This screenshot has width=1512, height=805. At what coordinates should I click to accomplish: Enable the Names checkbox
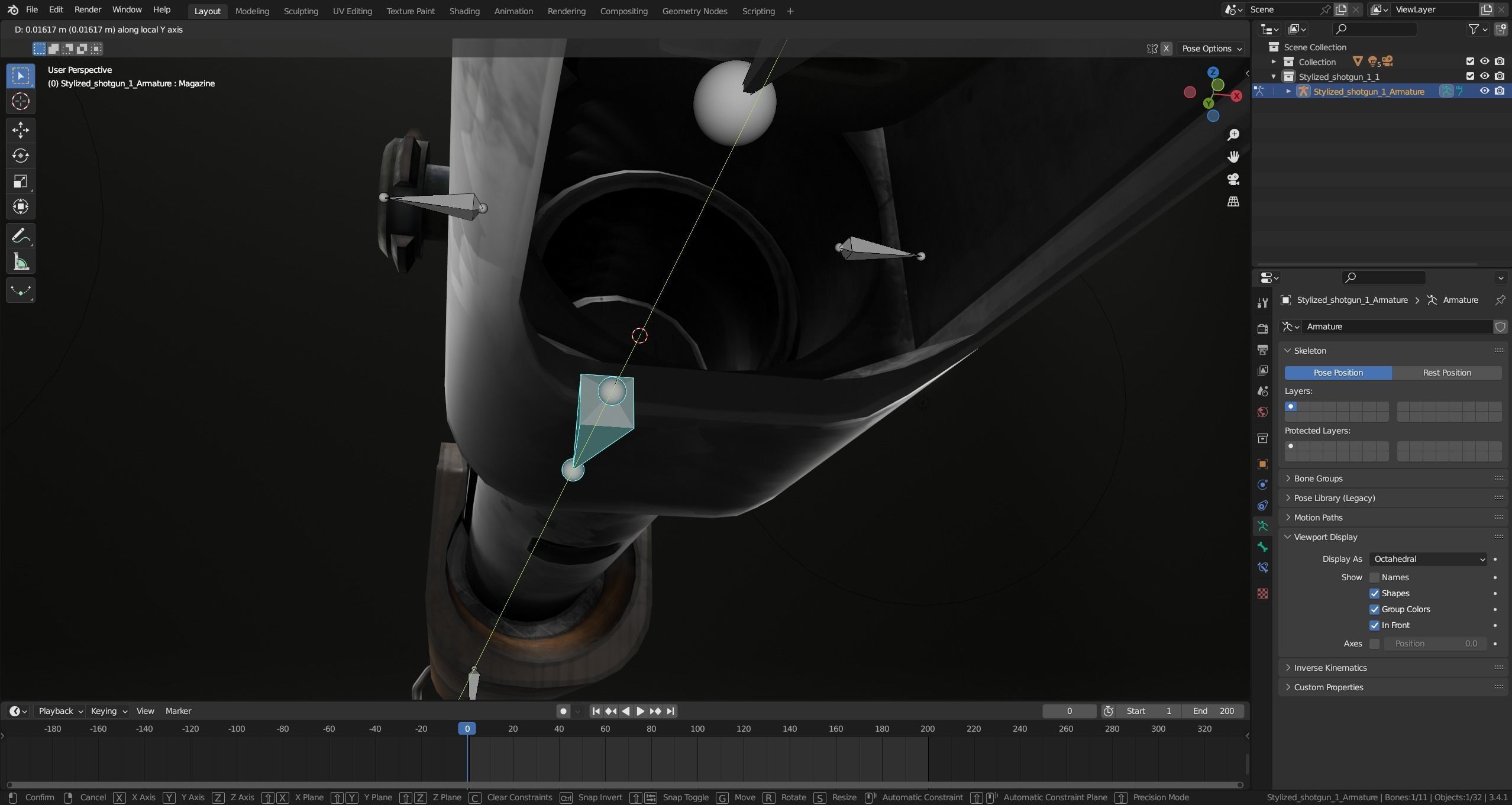1374,577
